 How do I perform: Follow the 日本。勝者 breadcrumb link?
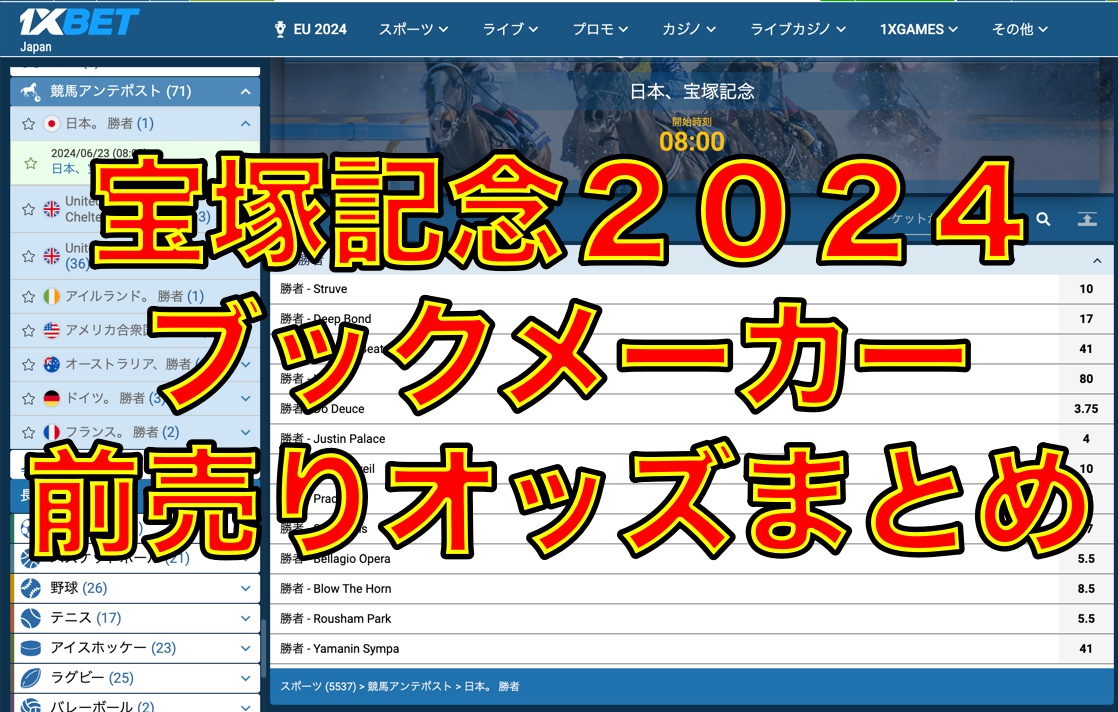492,686
